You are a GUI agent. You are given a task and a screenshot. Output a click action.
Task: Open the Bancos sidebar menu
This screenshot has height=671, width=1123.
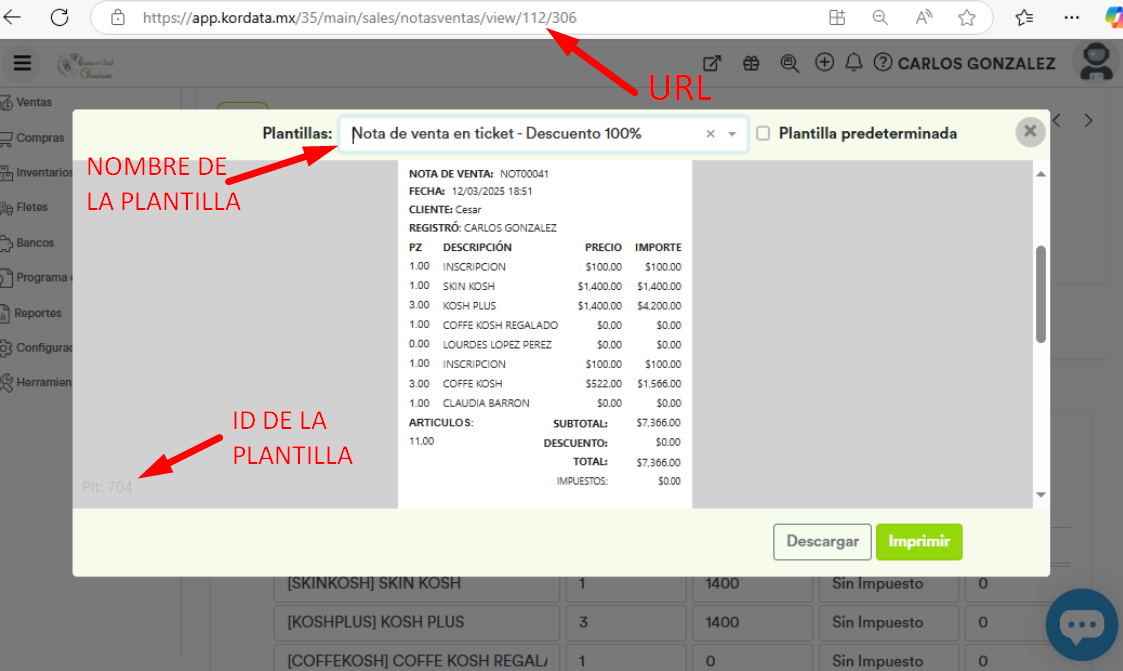(34, 242)
